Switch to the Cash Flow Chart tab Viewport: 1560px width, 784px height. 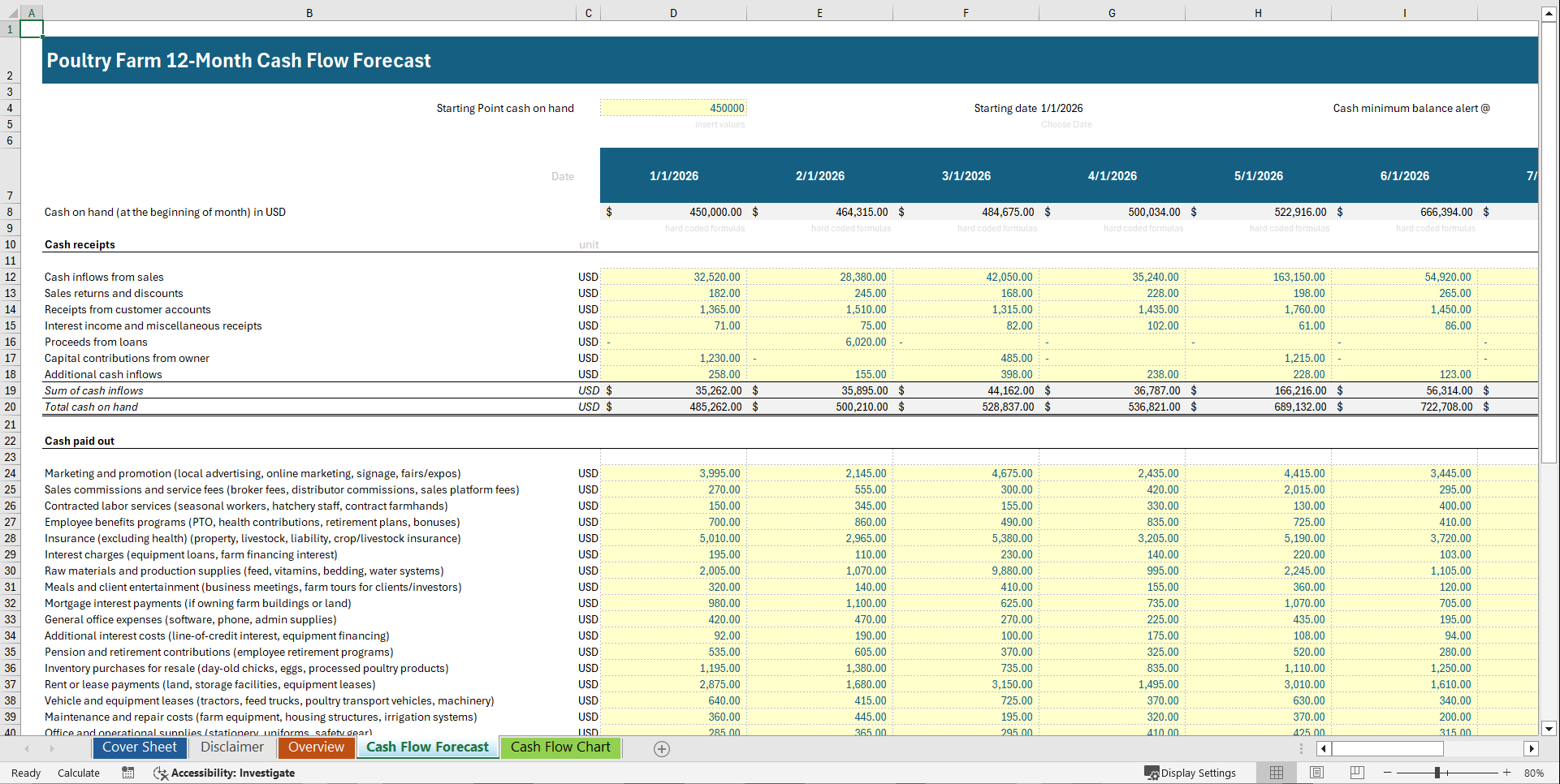[x=560, y=747]
